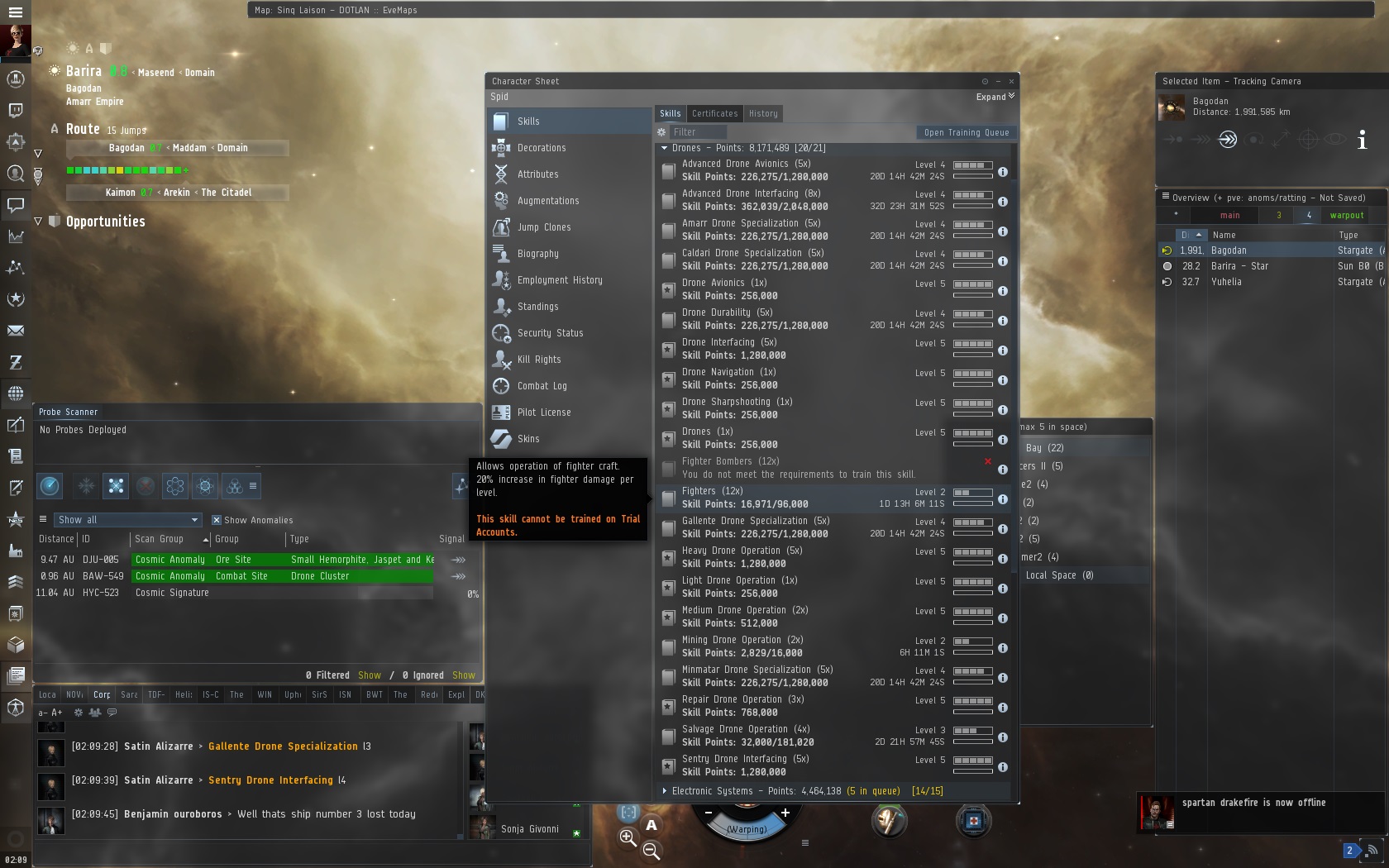
Task: Open Security Status in Character Sheet
Action: (x=570, y=333)
